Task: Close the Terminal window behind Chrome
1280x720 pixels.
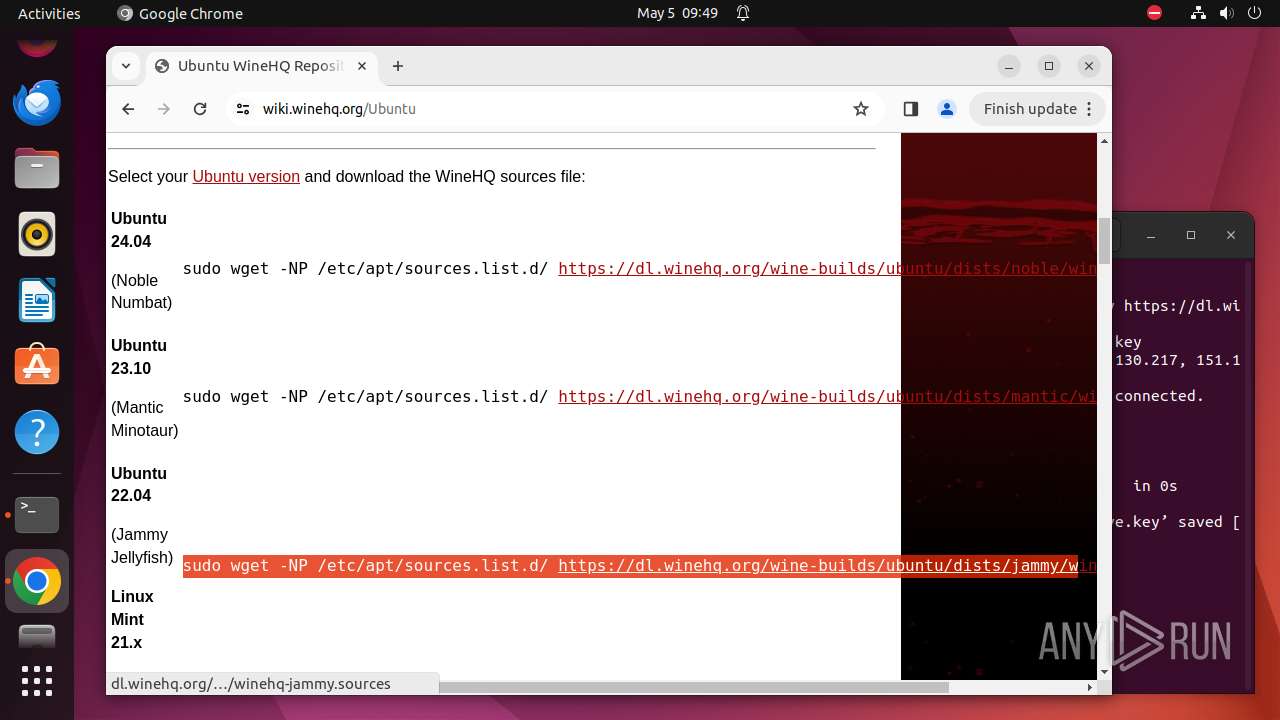Action: pos(1231,235)
